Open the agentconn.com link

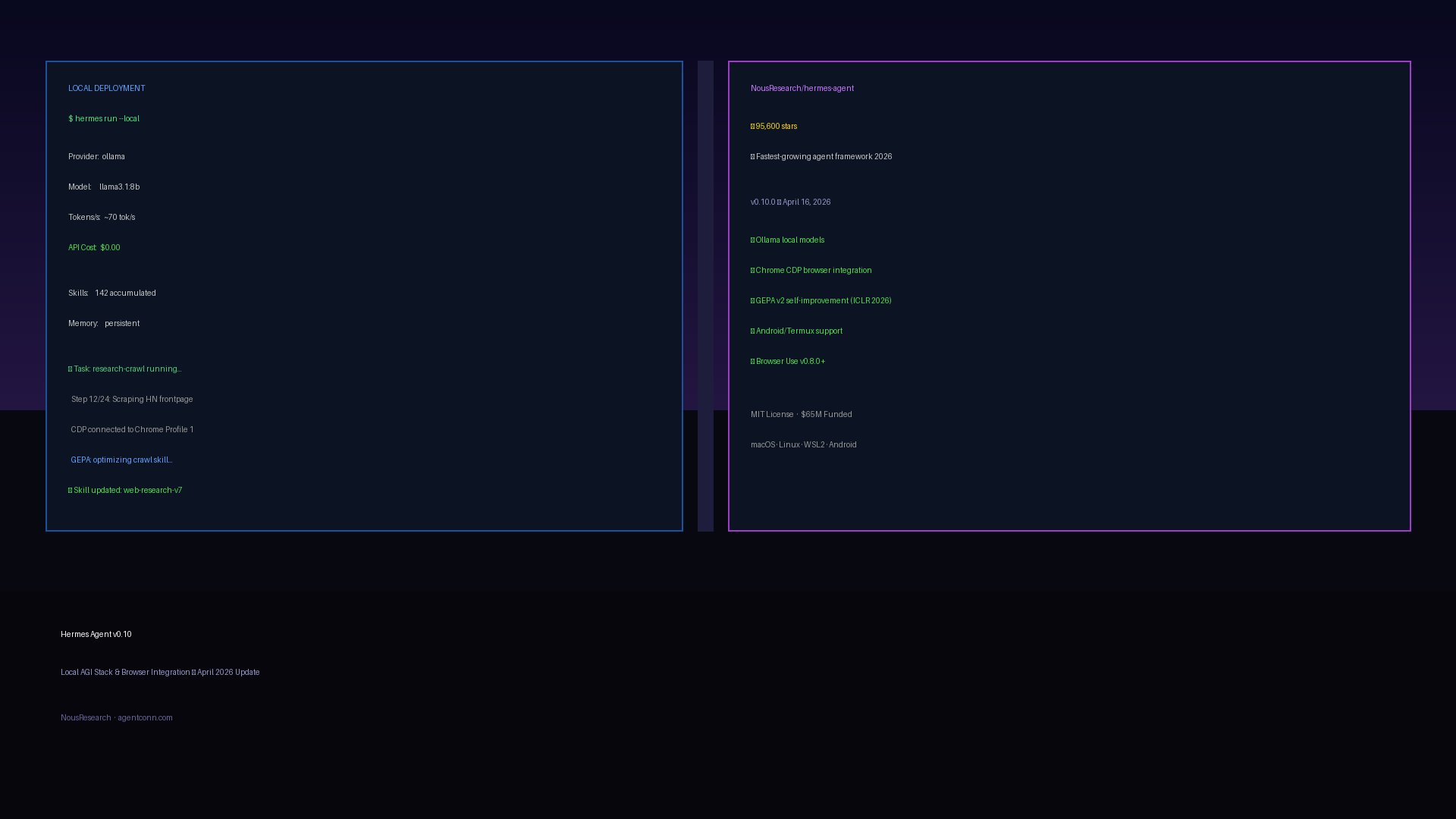click(146, 717)
